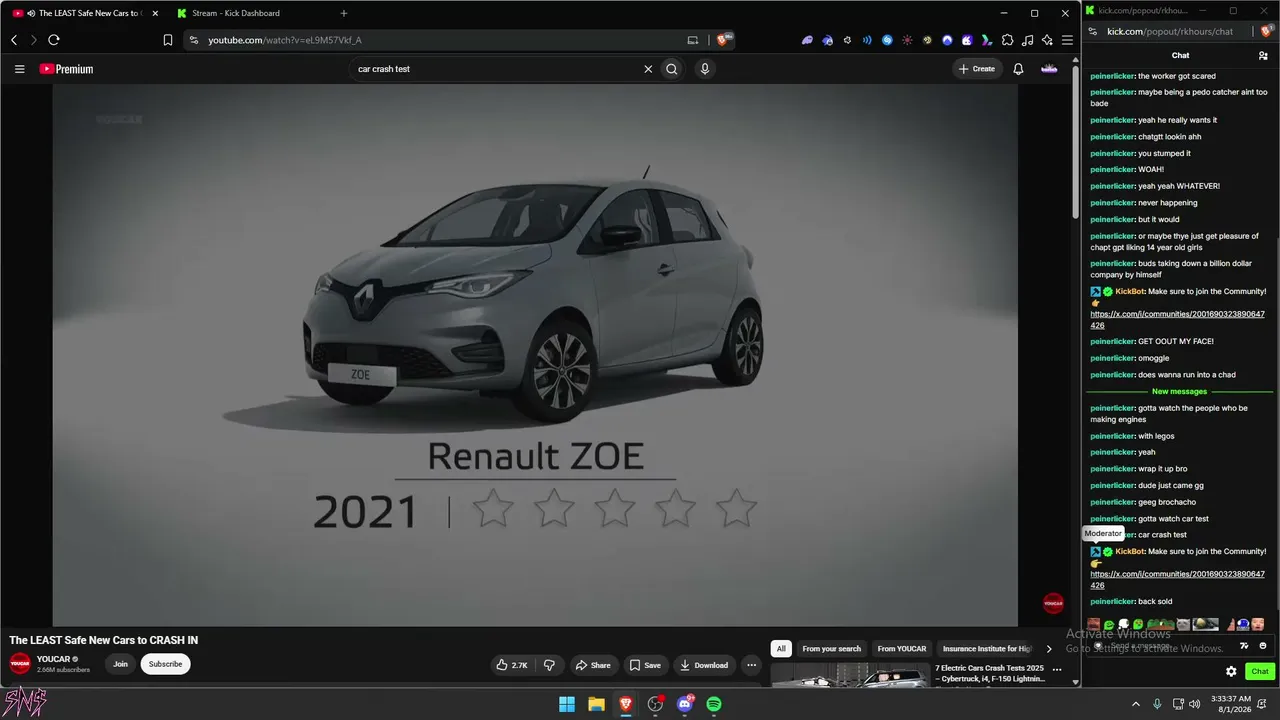
Task: Select the From YOUCAR chip
Action: [x=902, y=649]
